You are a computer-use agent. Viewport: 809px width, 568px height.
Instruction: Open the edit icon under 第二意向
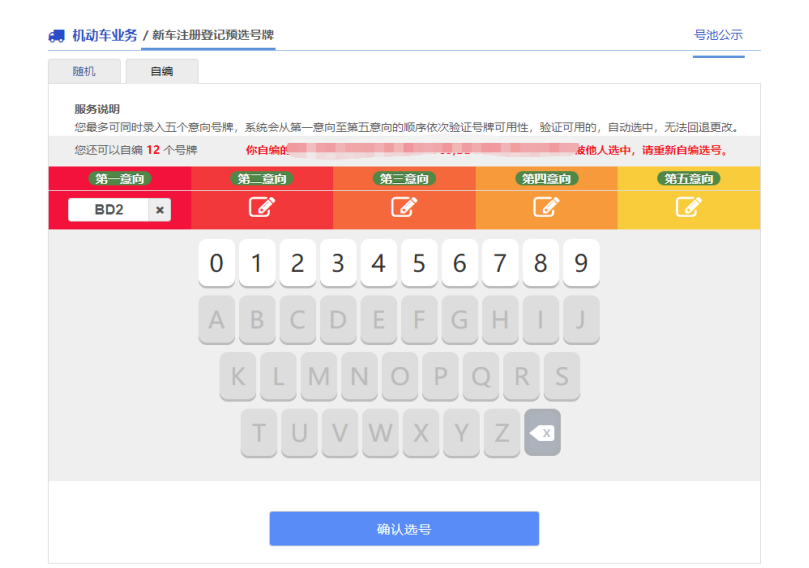click(262, 207)
